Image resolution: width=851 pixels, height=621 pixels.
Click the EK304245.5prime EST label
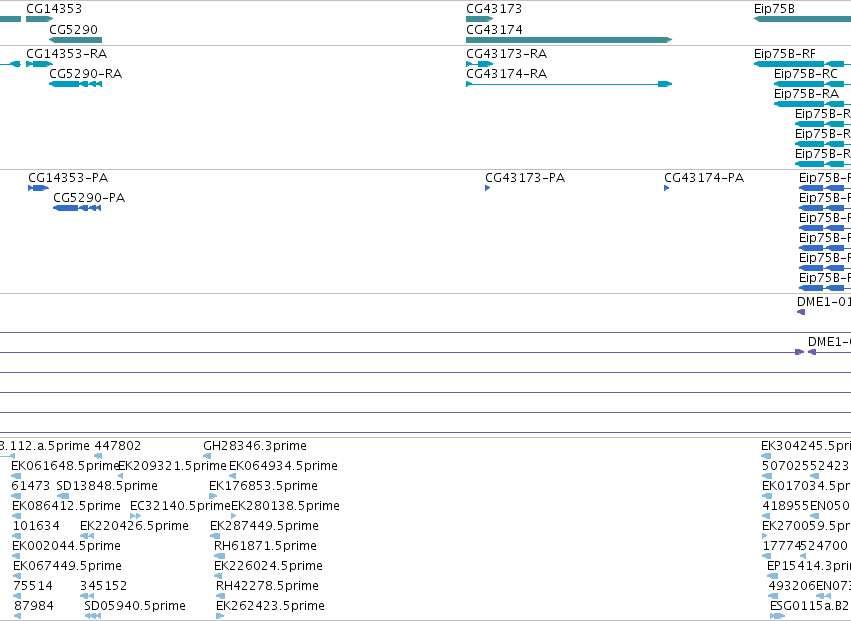806,446
